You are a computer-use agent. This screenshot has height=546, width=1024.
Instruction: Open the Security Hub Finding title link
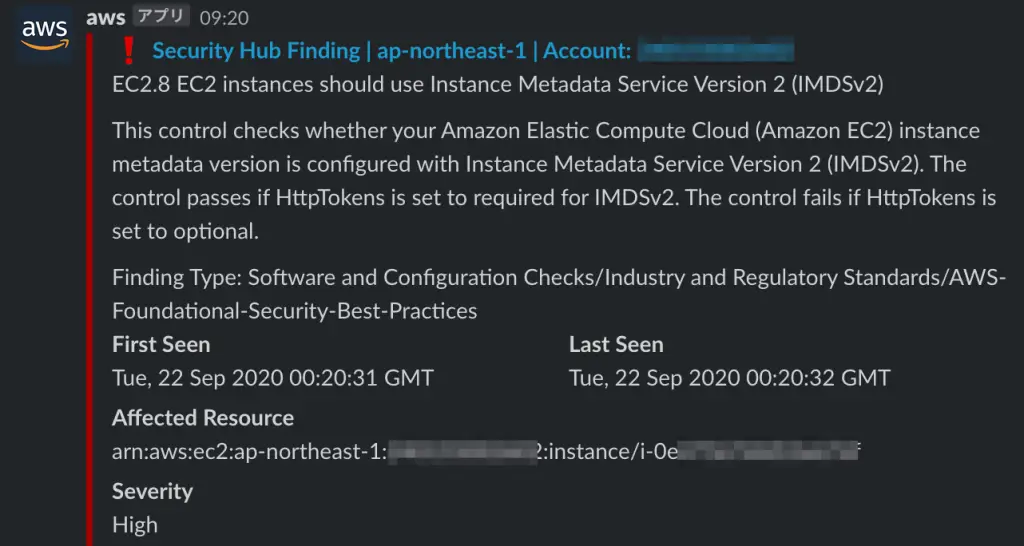(x=391, y=50)
